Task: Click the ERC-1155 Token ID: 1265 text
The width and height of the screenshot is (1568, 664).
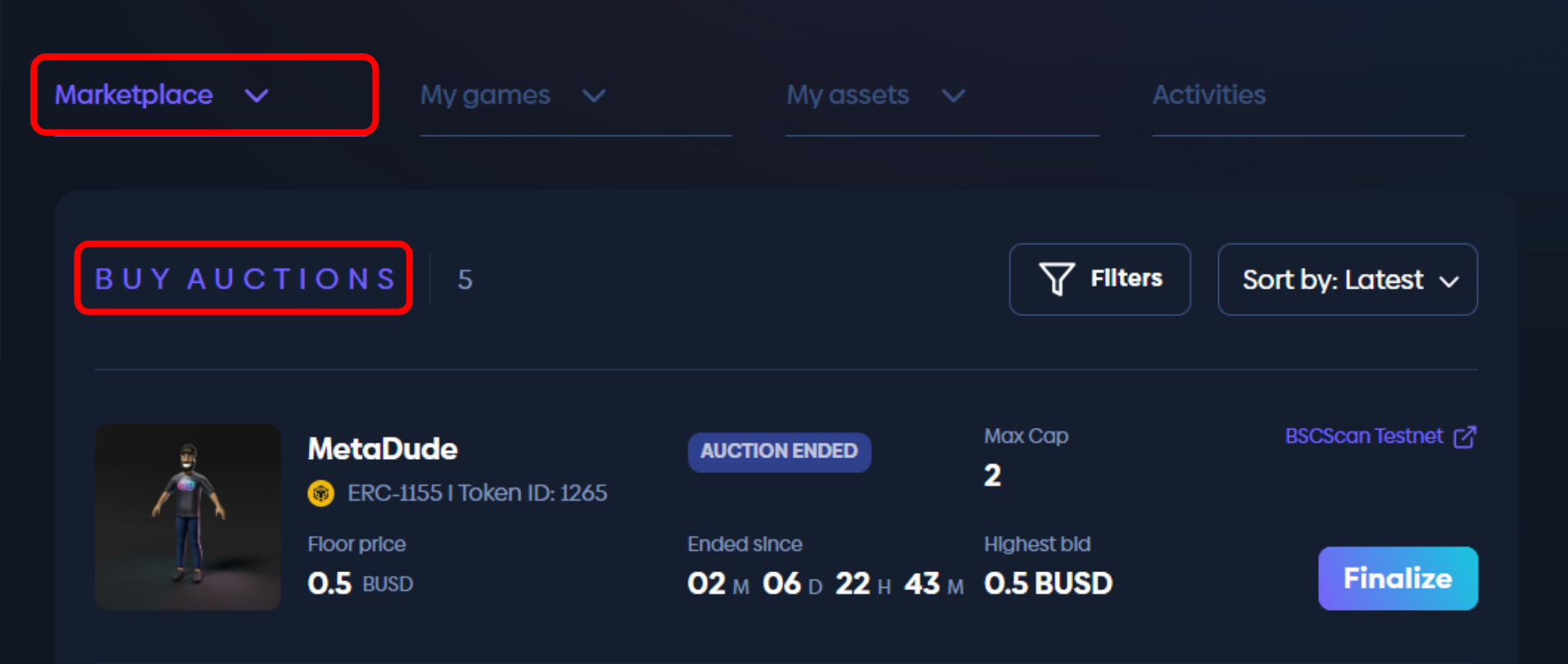Action: pos(477,493)
